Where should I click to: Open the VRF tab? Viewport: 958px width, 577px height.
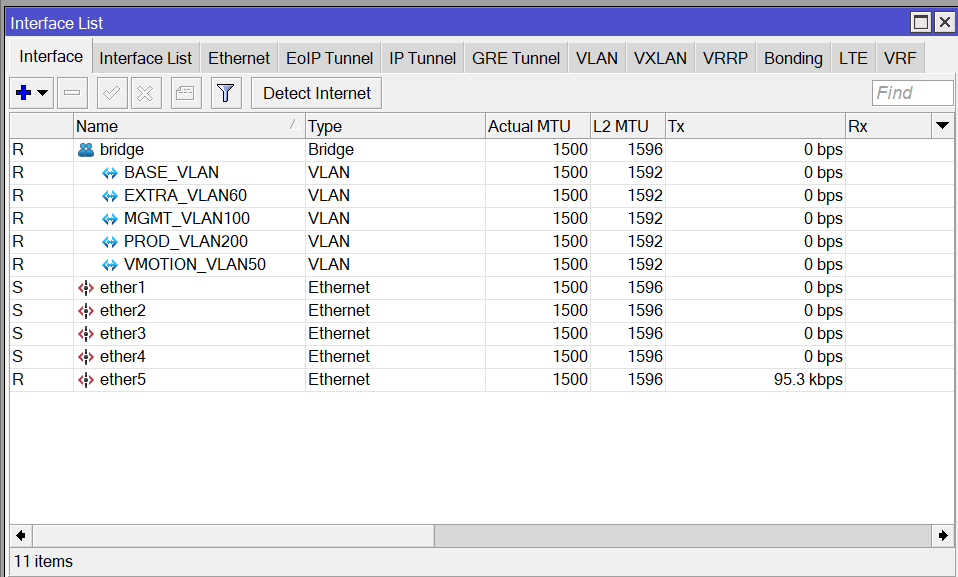(900, 58)
